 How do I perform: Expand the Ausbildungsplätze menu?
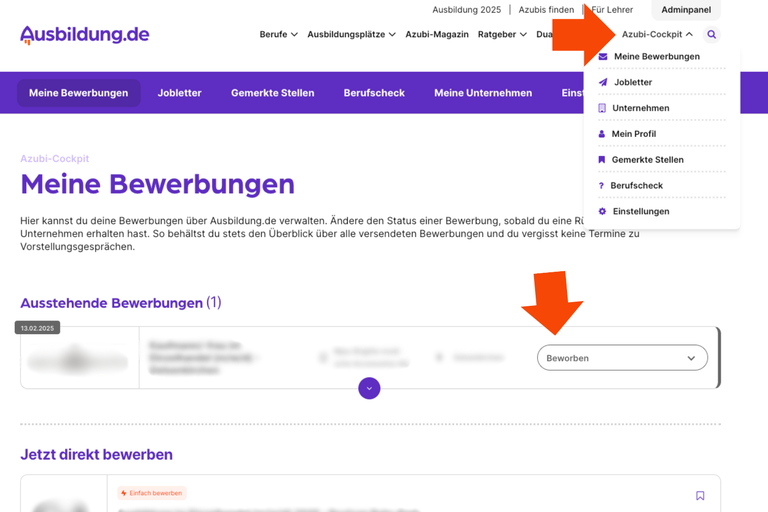coord(351,34)
